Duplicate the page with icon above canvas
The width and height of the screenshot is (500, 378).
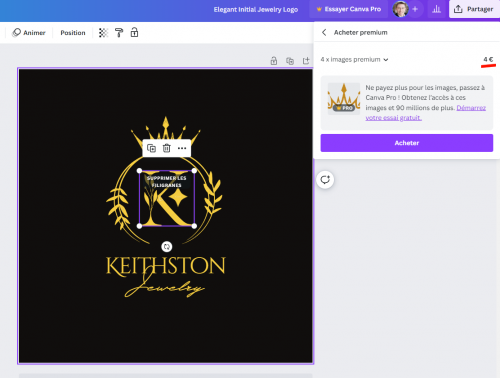(290, 61)
